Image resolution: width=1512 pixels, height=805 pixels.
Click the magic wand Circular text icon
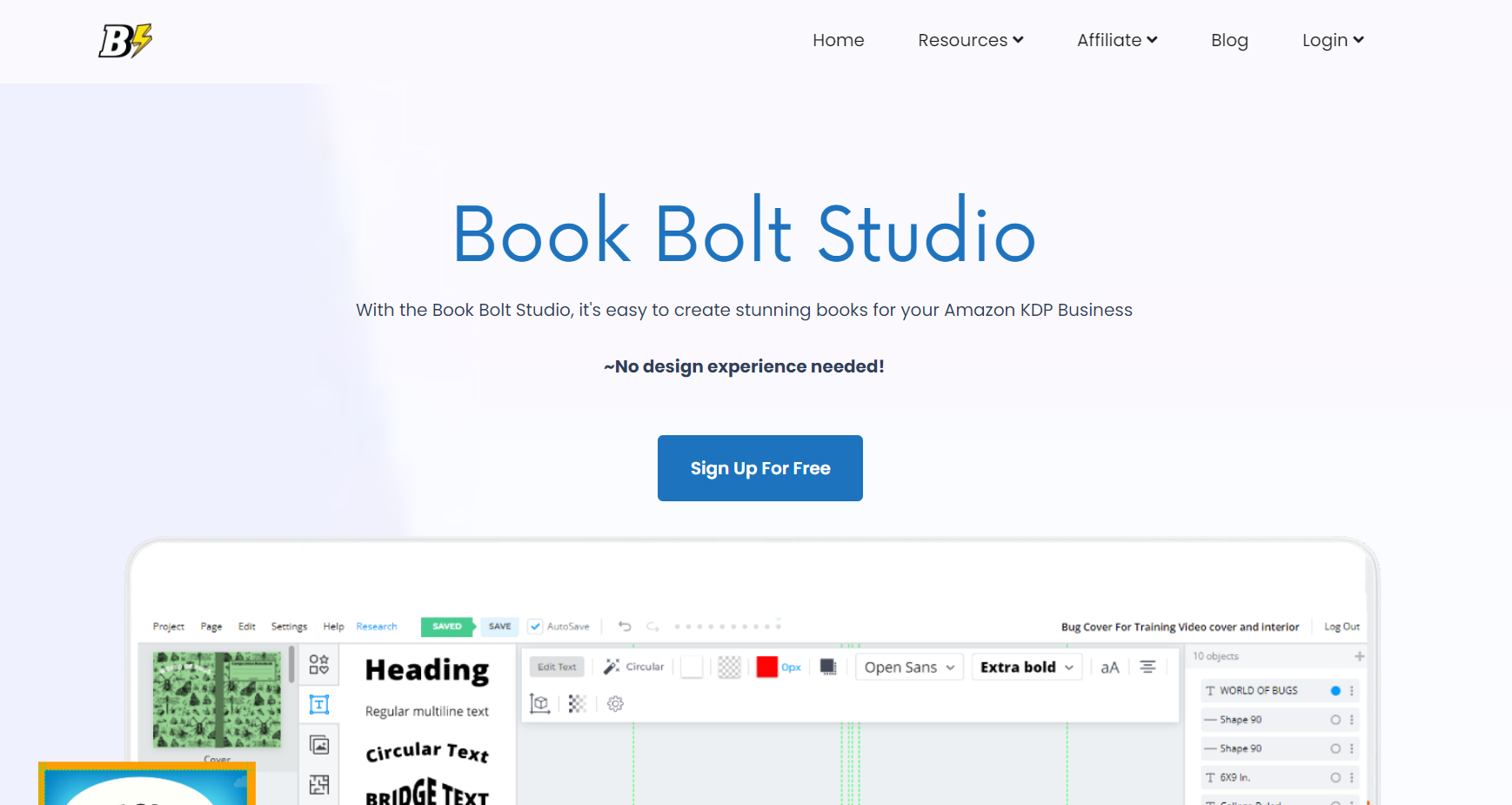pos(612,666)
